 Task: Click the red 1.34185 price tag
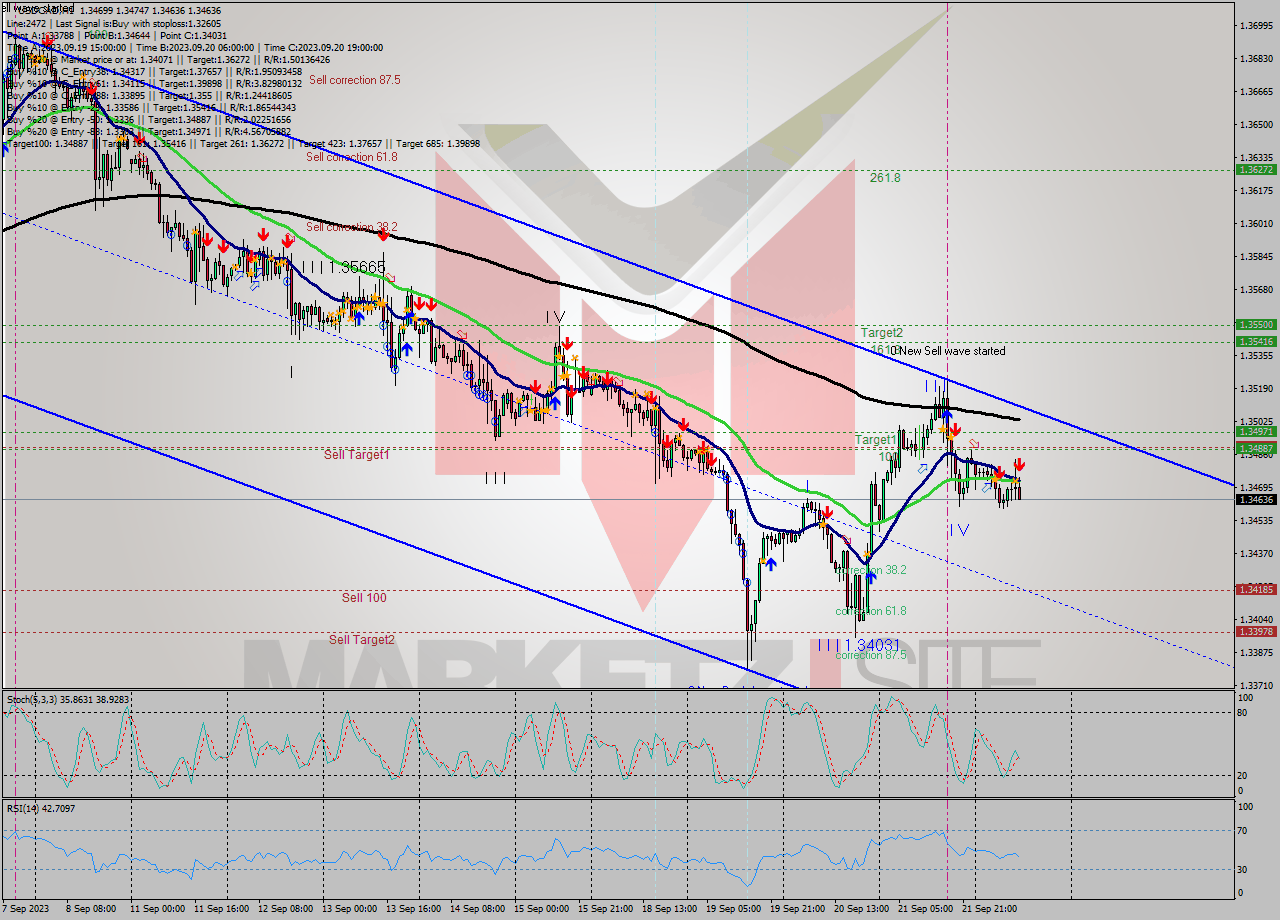tap(1256, 589)
